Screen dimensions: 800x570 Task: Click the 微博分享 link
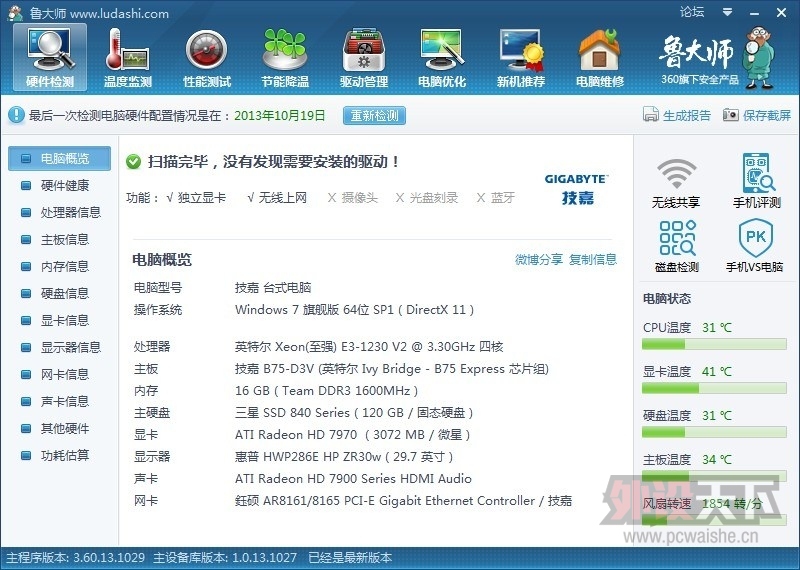click(x=539, y=259)
